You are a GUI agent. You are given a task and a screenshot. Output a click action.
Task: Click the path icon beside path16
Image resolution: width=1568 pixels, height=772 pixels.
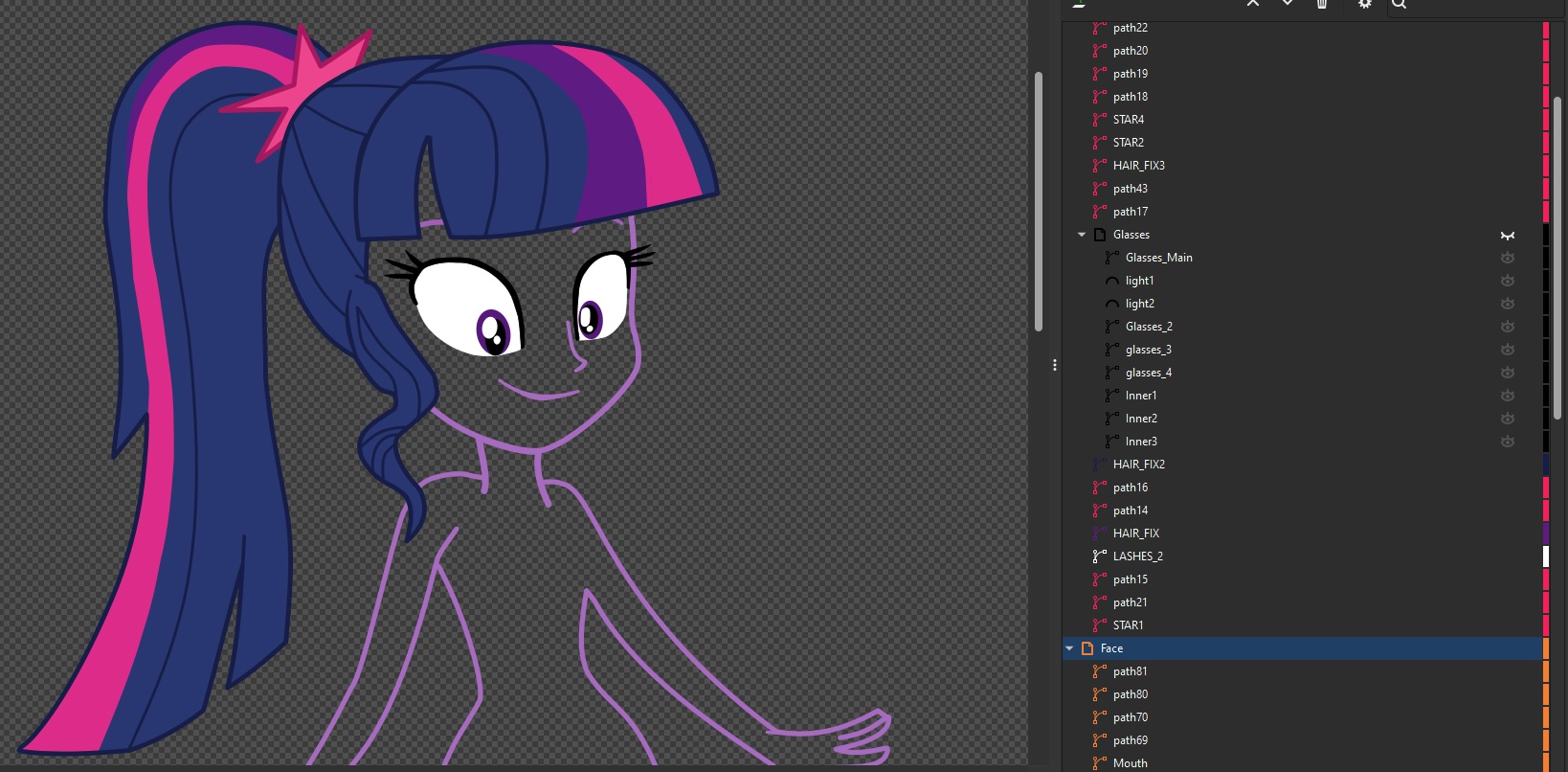click(1100, 488)
